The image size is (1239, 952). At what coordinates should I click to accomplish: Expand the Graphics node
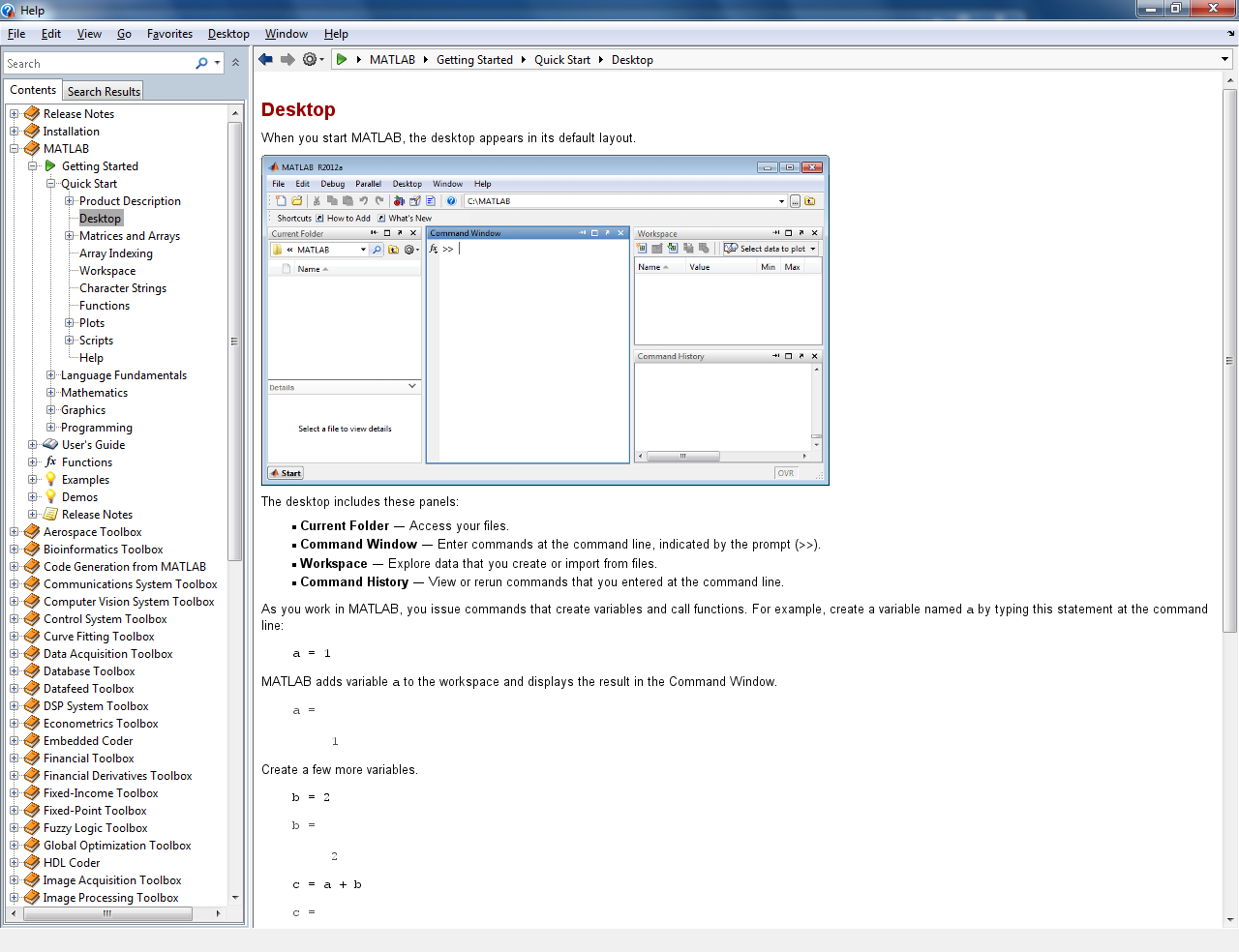point(51,410)
